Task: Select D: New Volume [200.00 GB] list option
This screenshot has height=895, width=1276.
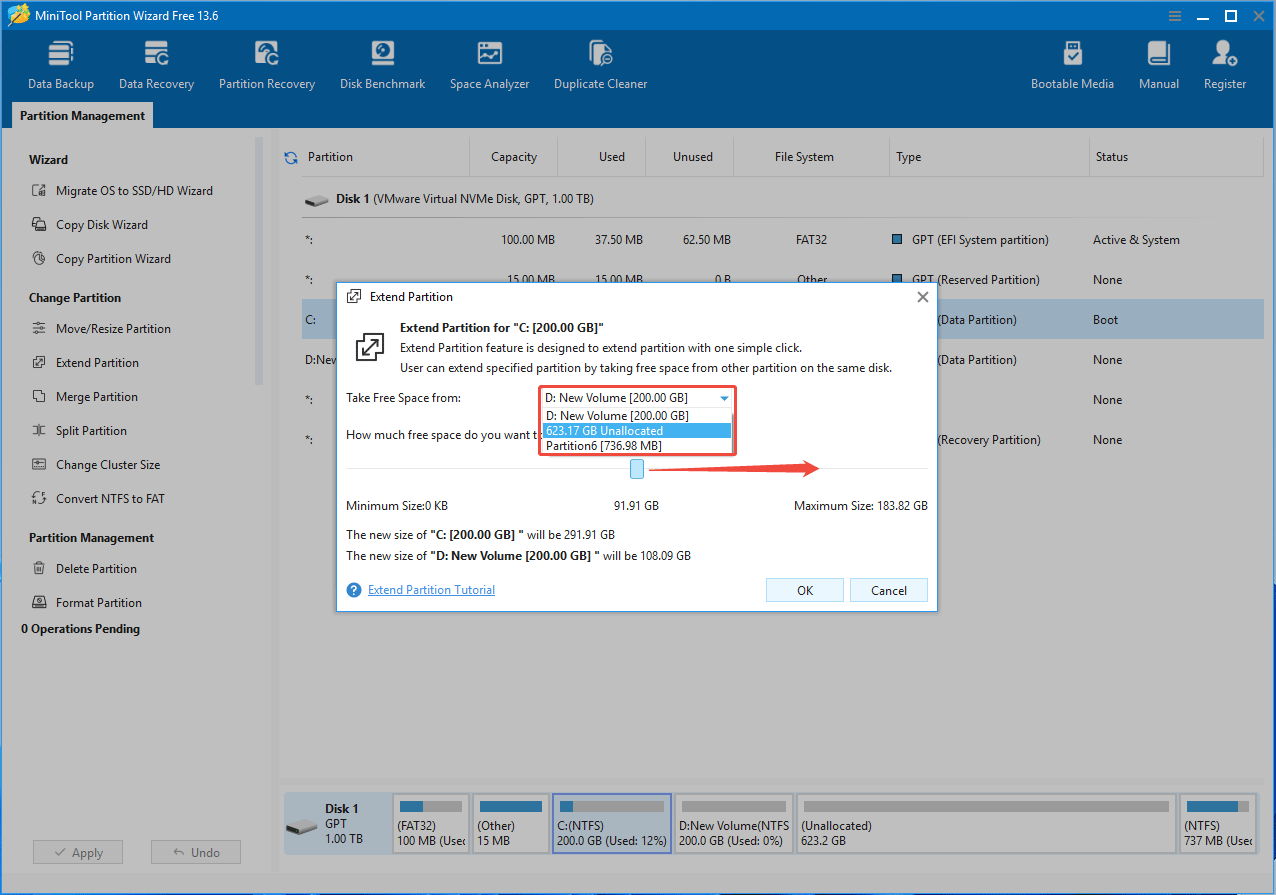Action: [x=638, y=415]
